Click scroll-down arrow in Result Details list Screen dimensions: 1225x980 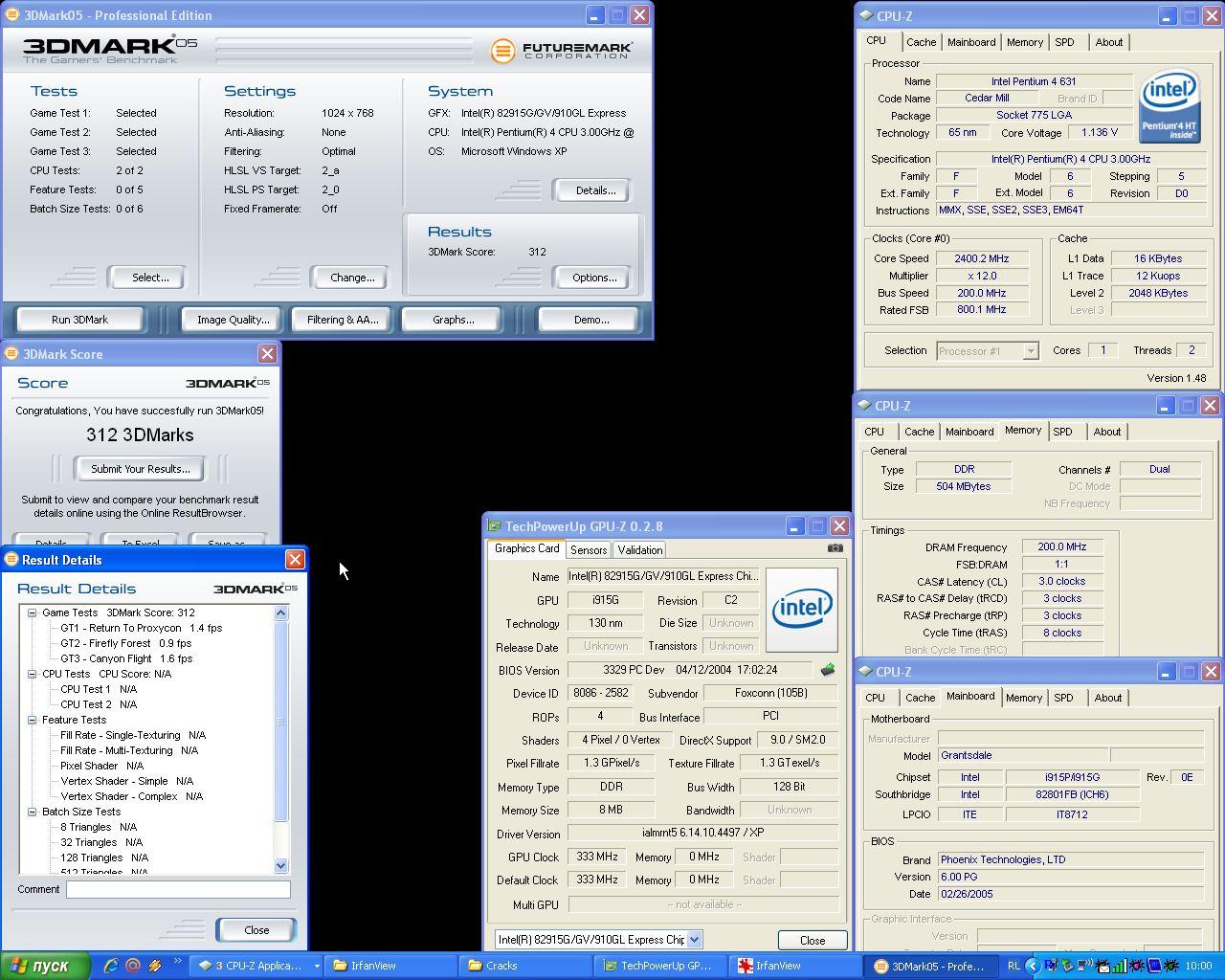281,865
